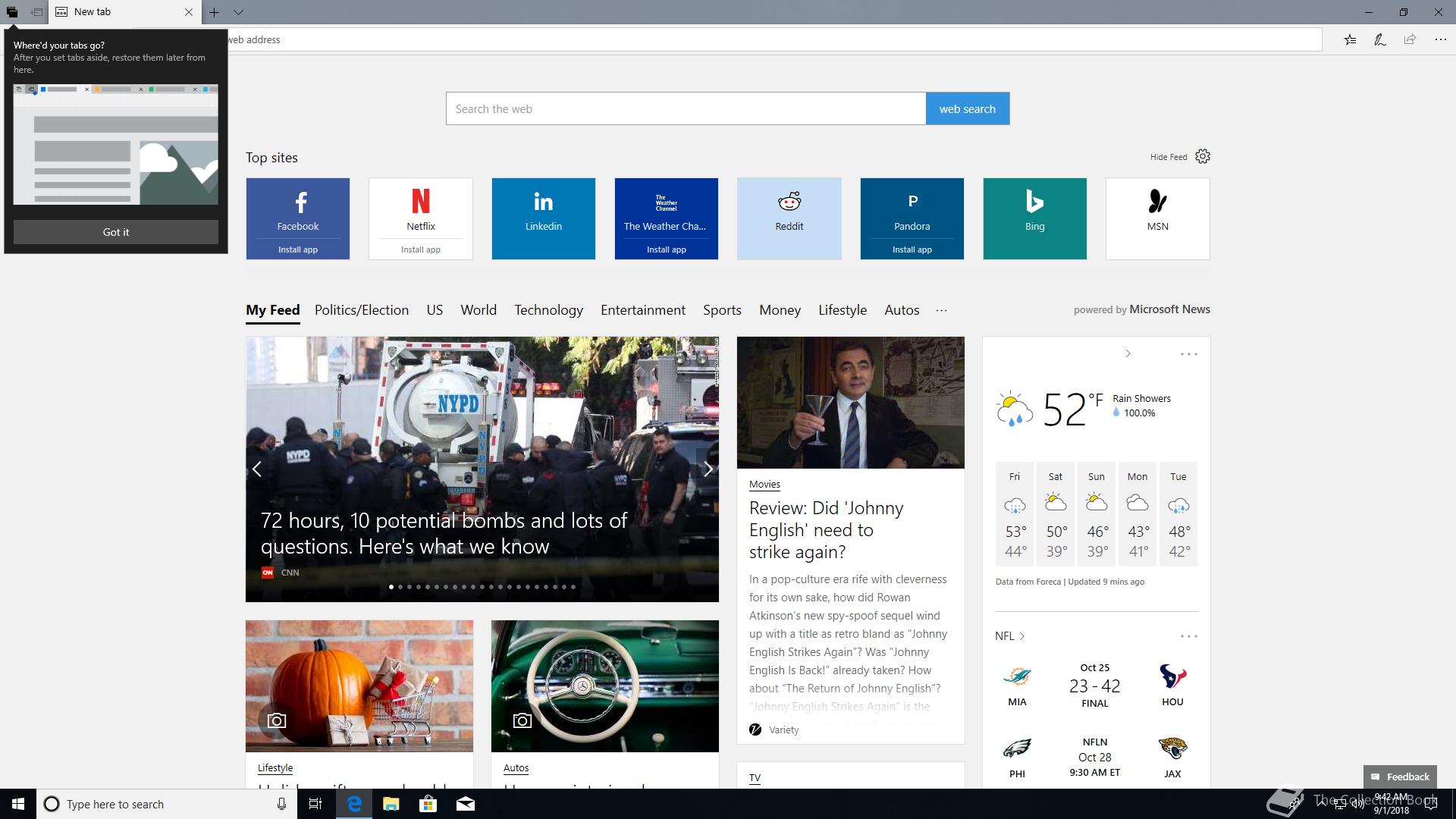Switch to the World tab
The width and height of the screenshot is (1456, 819).
(479, 310)
